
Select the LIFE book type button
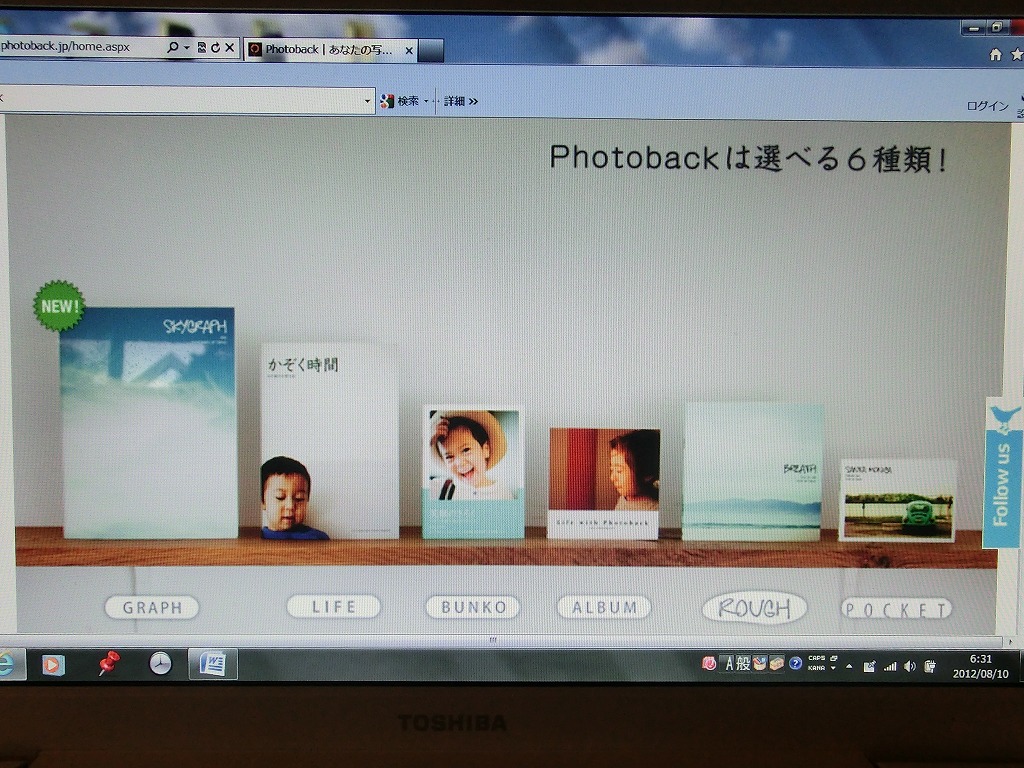point(334,607)
